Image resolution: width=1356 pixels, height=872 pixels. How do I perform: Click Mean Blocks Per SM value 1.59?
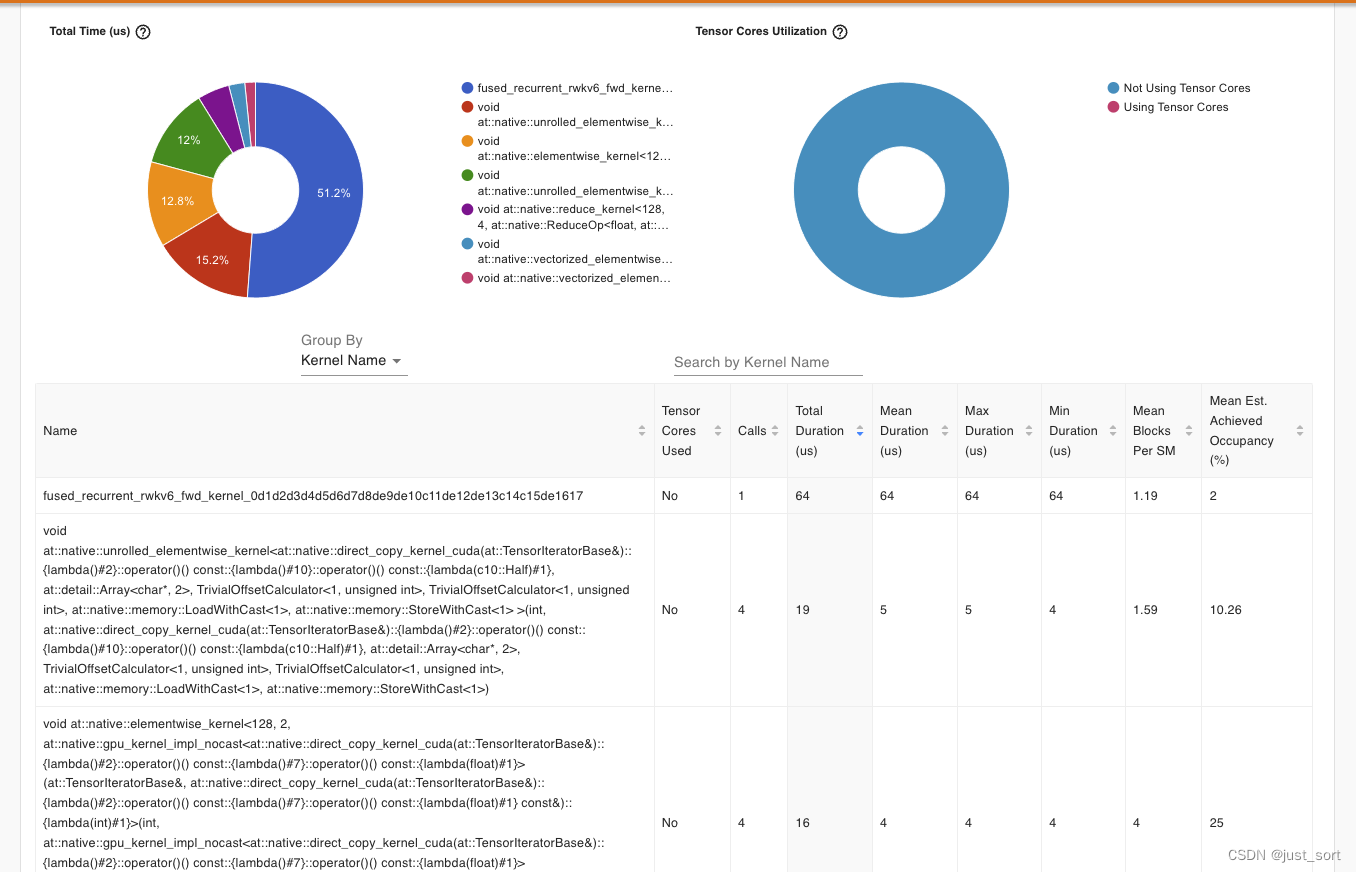pyautogui.click(x=1145, y=610)
